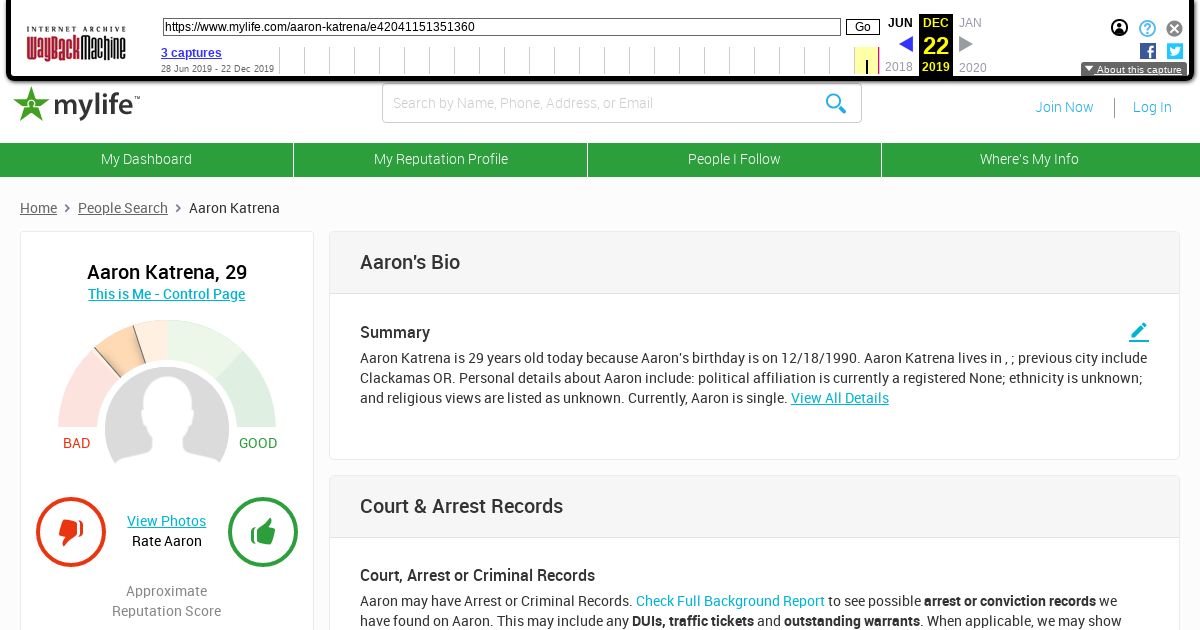Viewport: 1200px width, 630px height.
Task: Open Where's My Info tab
Action: pos(1029,159)
